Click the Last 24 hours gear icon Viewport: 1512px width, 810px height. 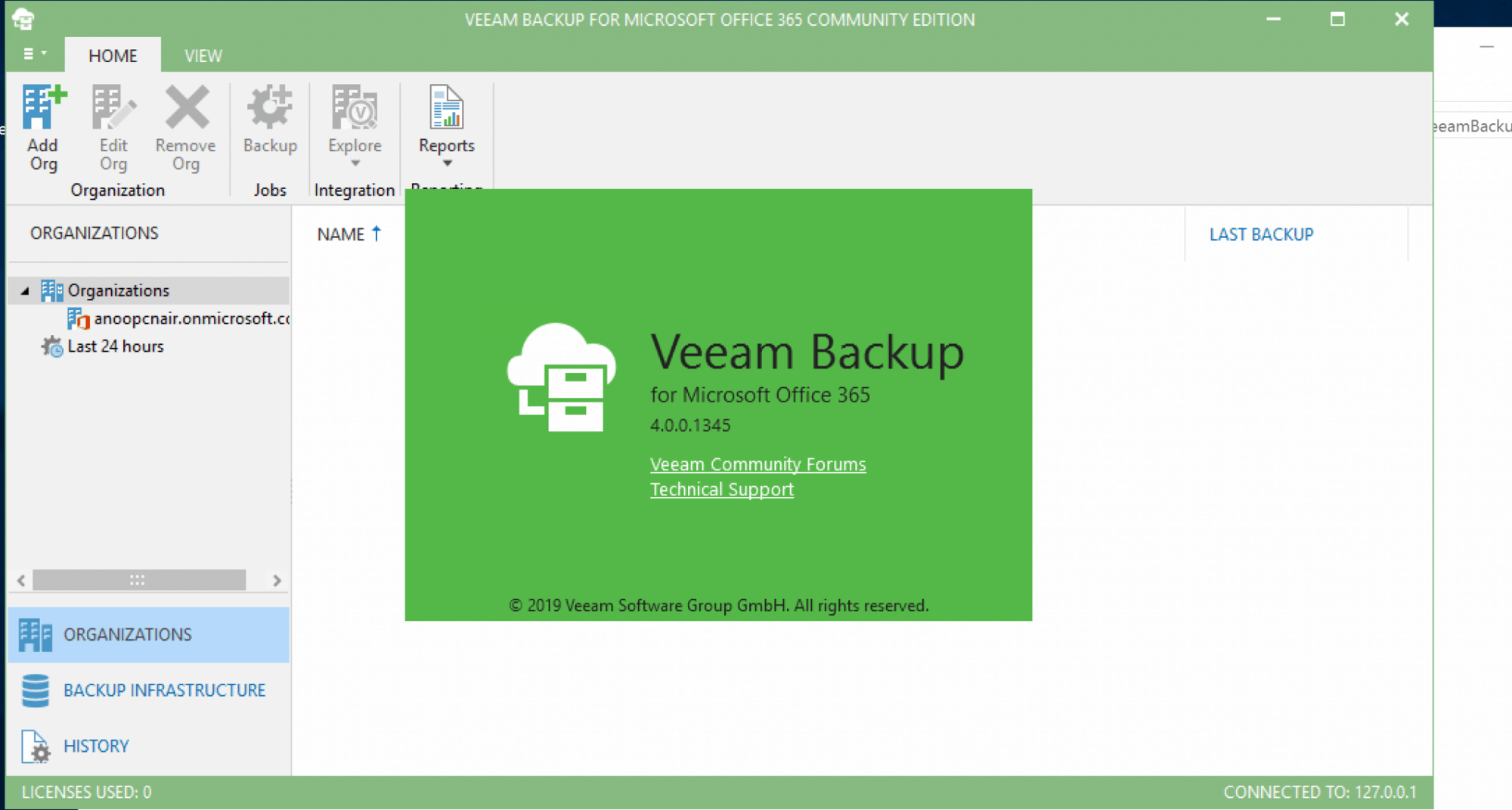click(x=52, y=346)
